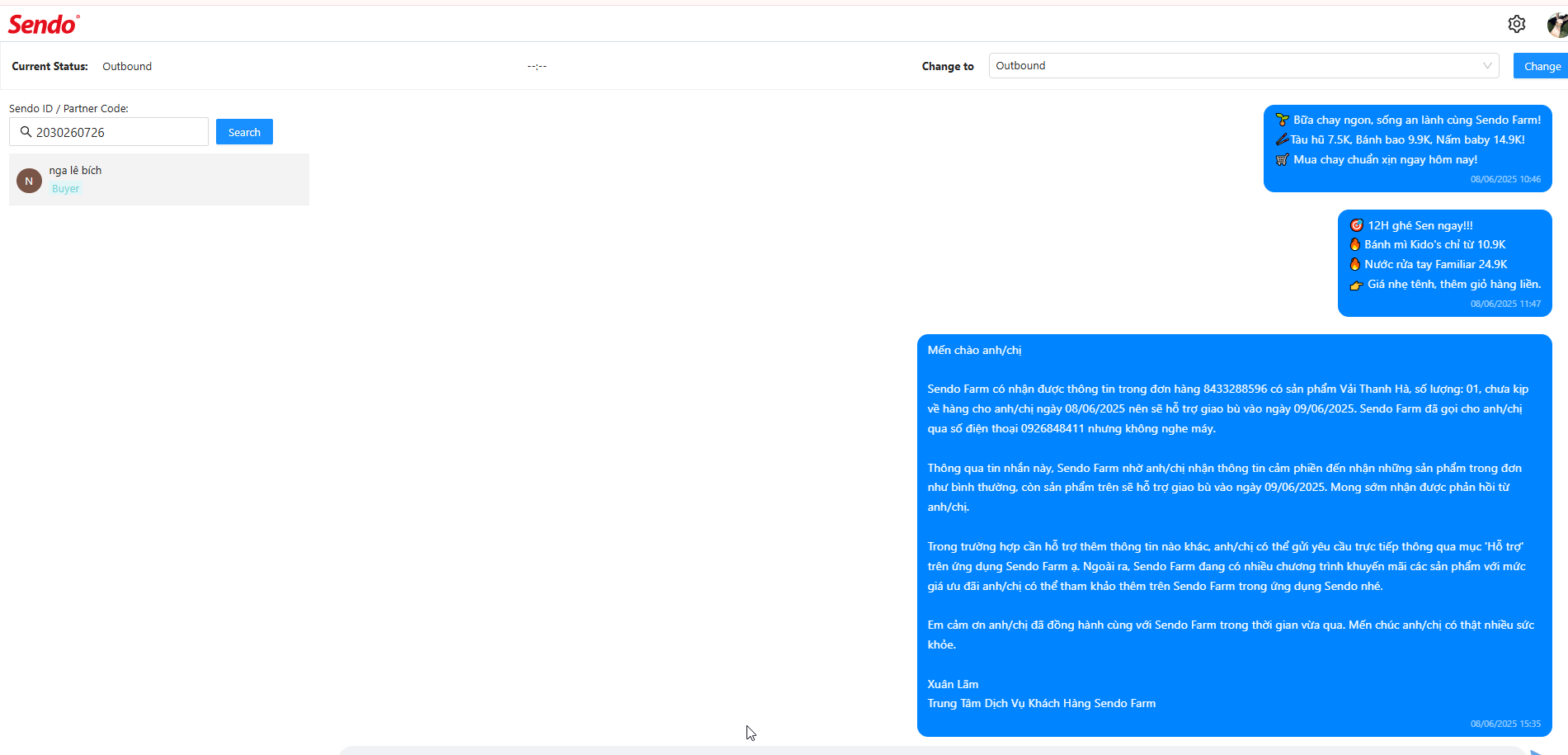Click the Sendo ID / Partner Code label
The width and height of the screenshot is (1568, 755).
tap(68, 108)
